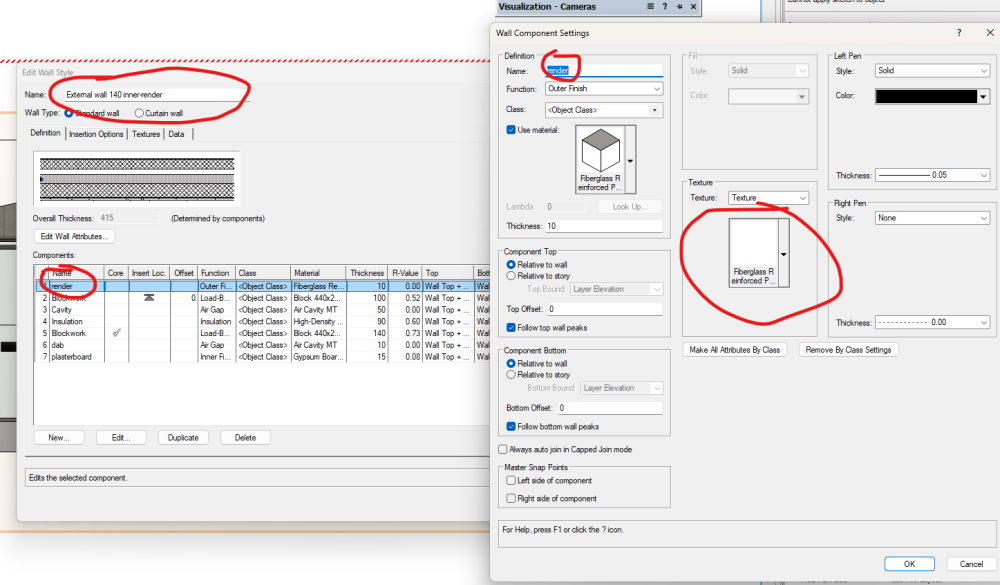Viewport: 1000px width, 585px height.
Task: Open the hamburger menu on Visualization - Cameras palette
Action: (650, 7)
